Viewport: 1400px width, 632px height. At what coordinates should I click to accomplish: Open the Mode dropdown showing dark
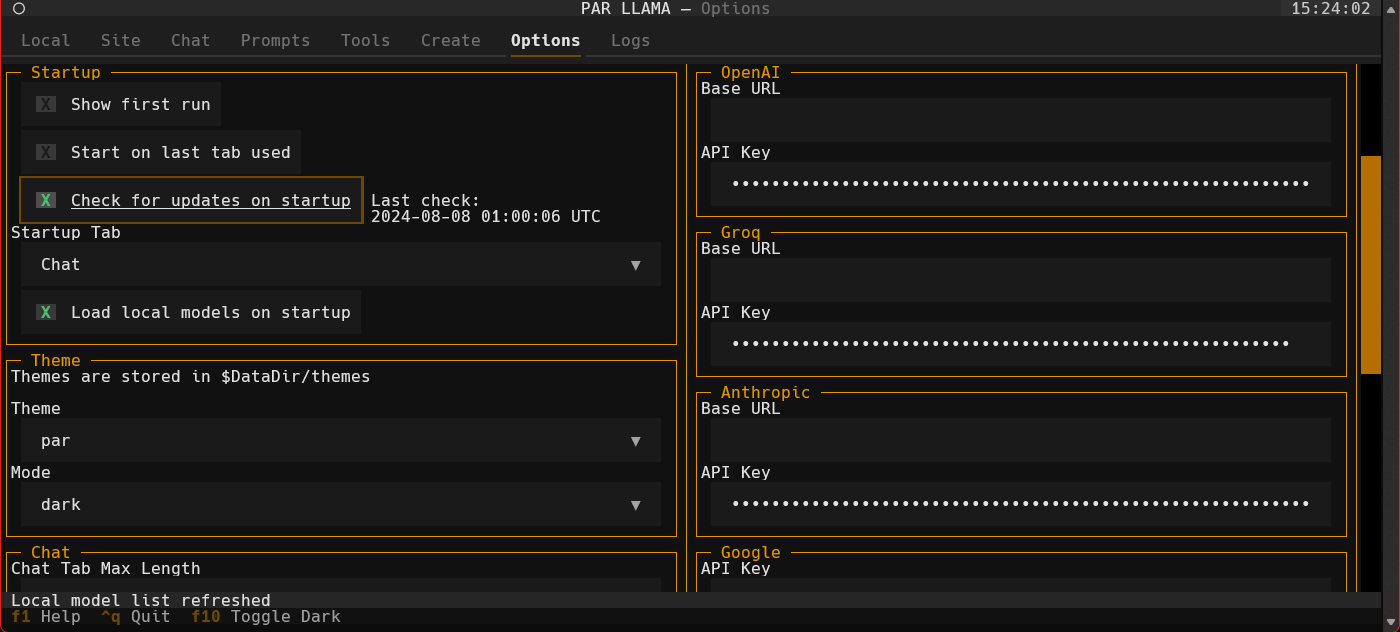pos(340,505)
